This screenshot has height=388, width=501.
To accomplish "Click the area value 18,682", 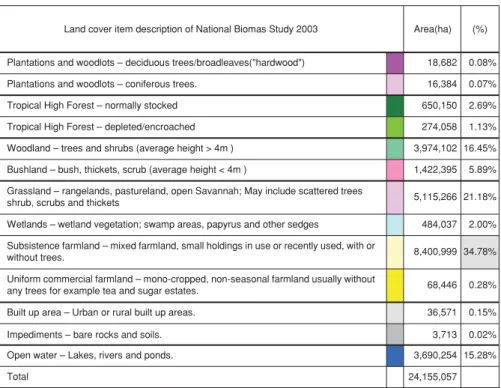I will [x=442, y=63].
